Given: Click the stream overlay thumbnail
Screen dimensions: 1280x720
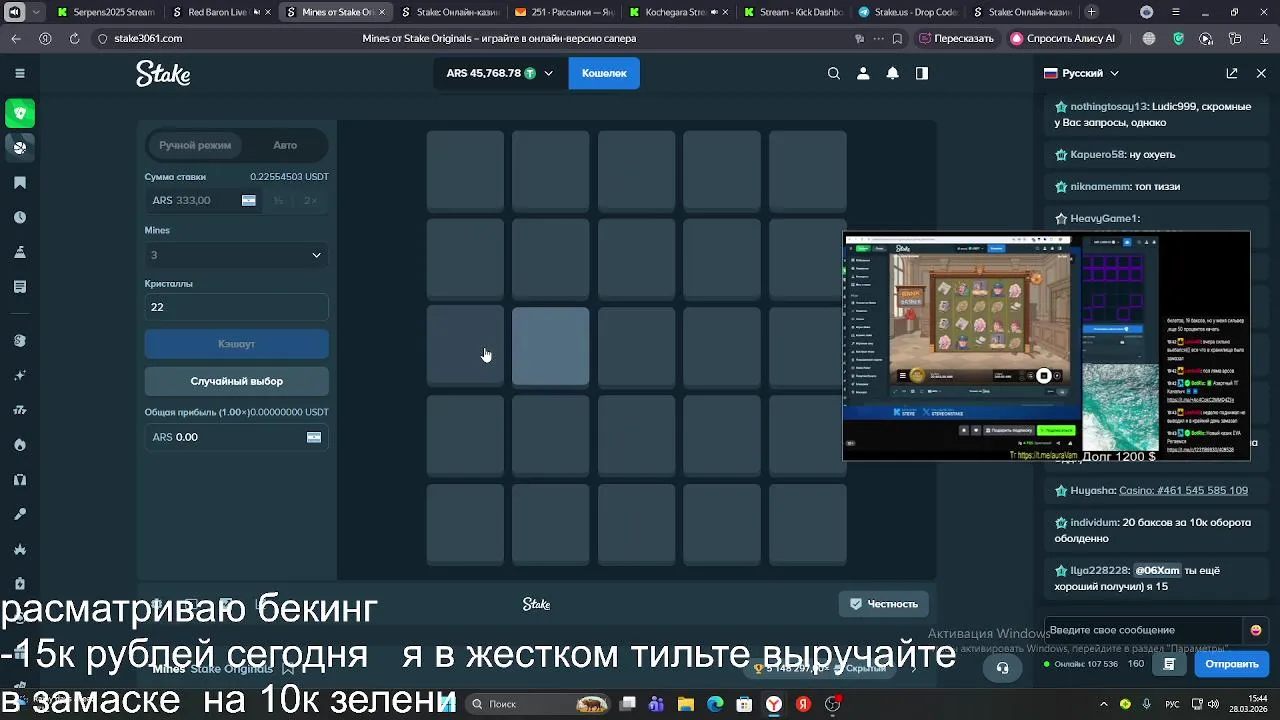Looking at the screenshot, I should (1046, 346).
